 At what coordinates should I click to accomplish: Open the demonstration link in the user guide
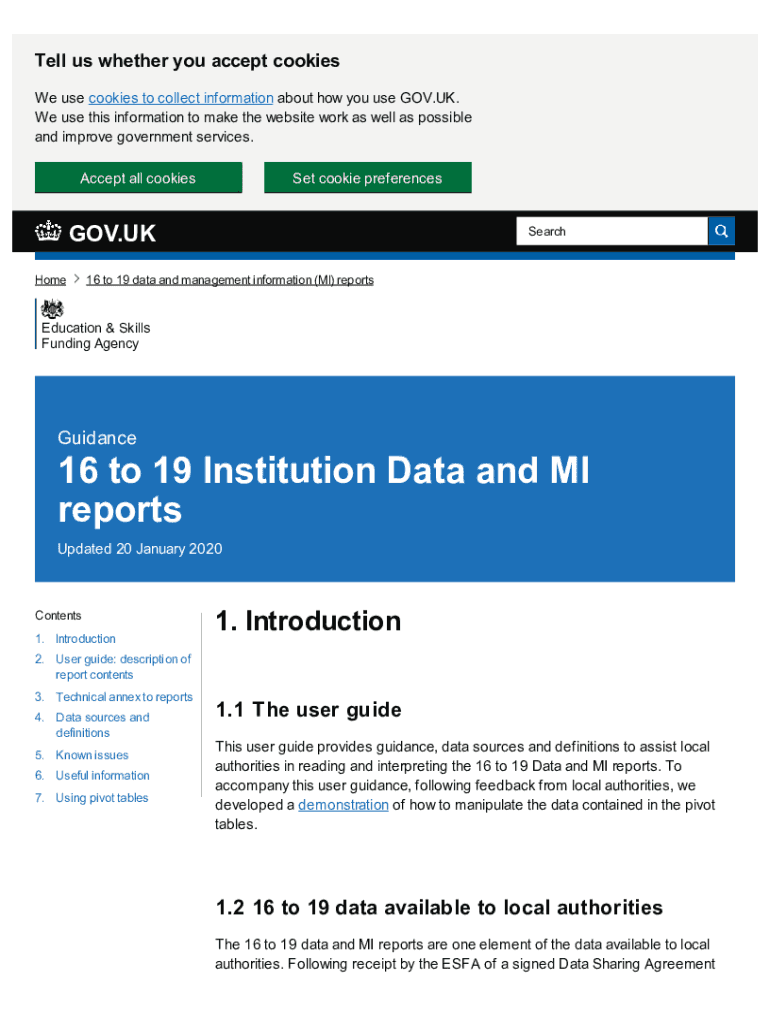pos(343,805)
